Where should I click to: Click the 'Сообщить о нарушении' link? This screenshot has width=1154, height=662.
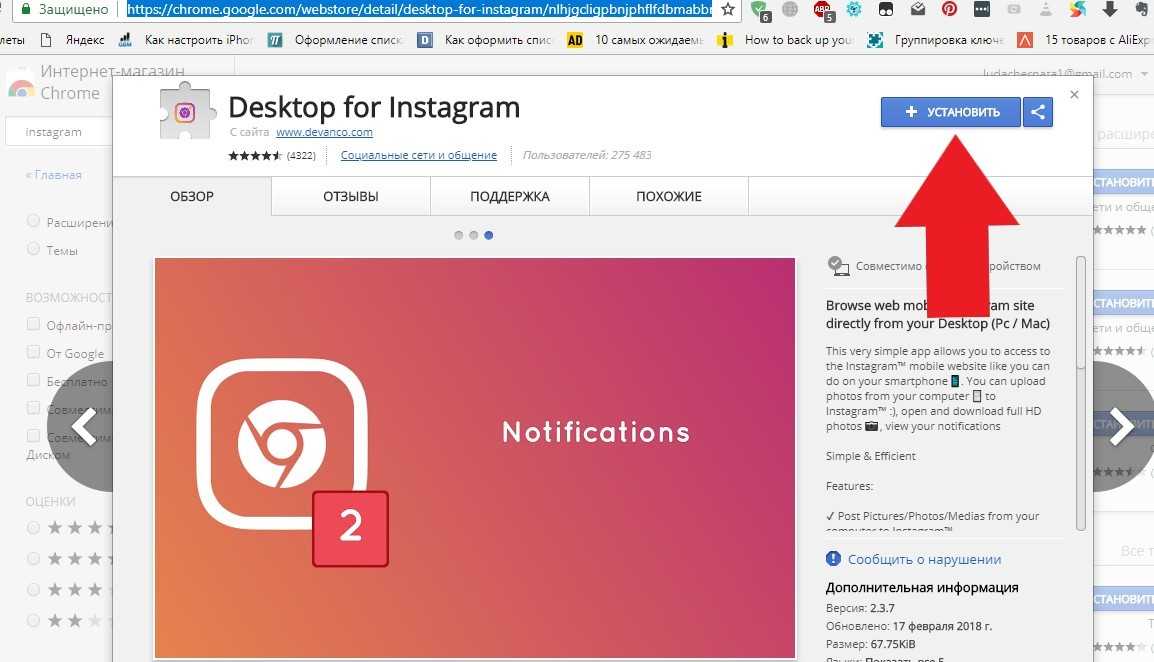924,559
